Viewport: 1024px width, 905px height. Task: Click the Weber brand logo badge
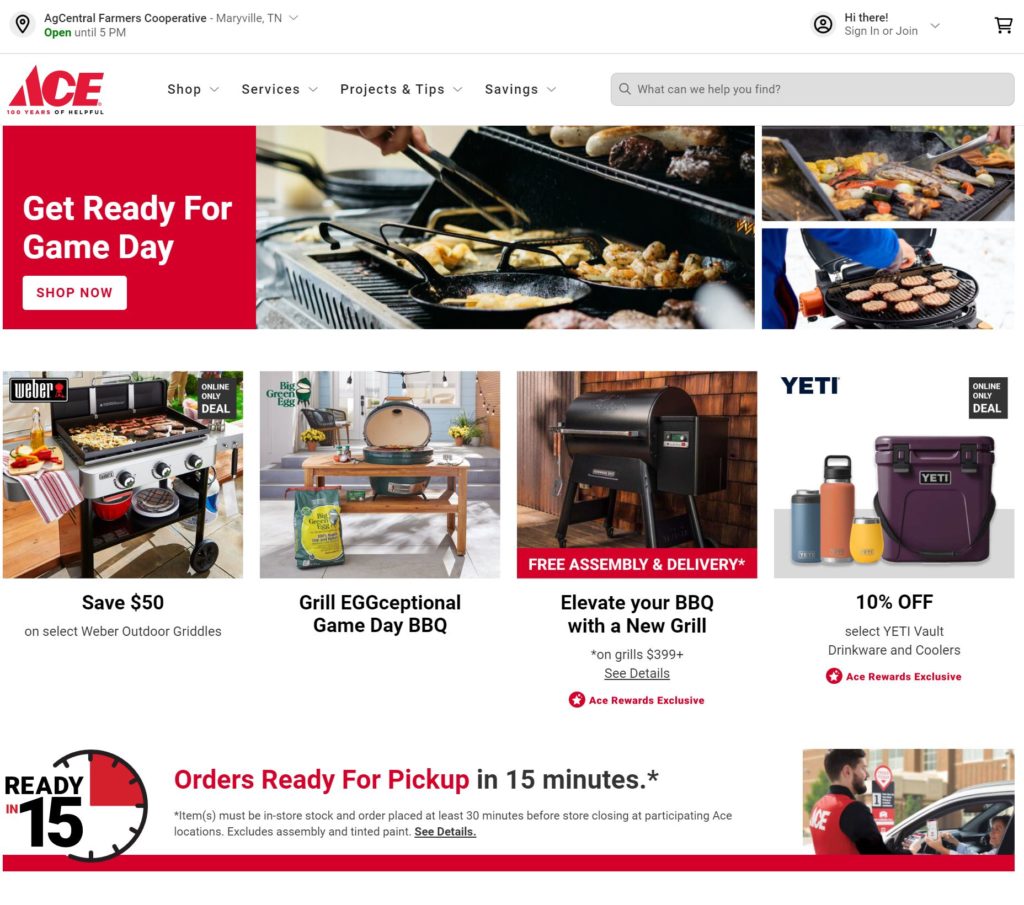(39, 390)
